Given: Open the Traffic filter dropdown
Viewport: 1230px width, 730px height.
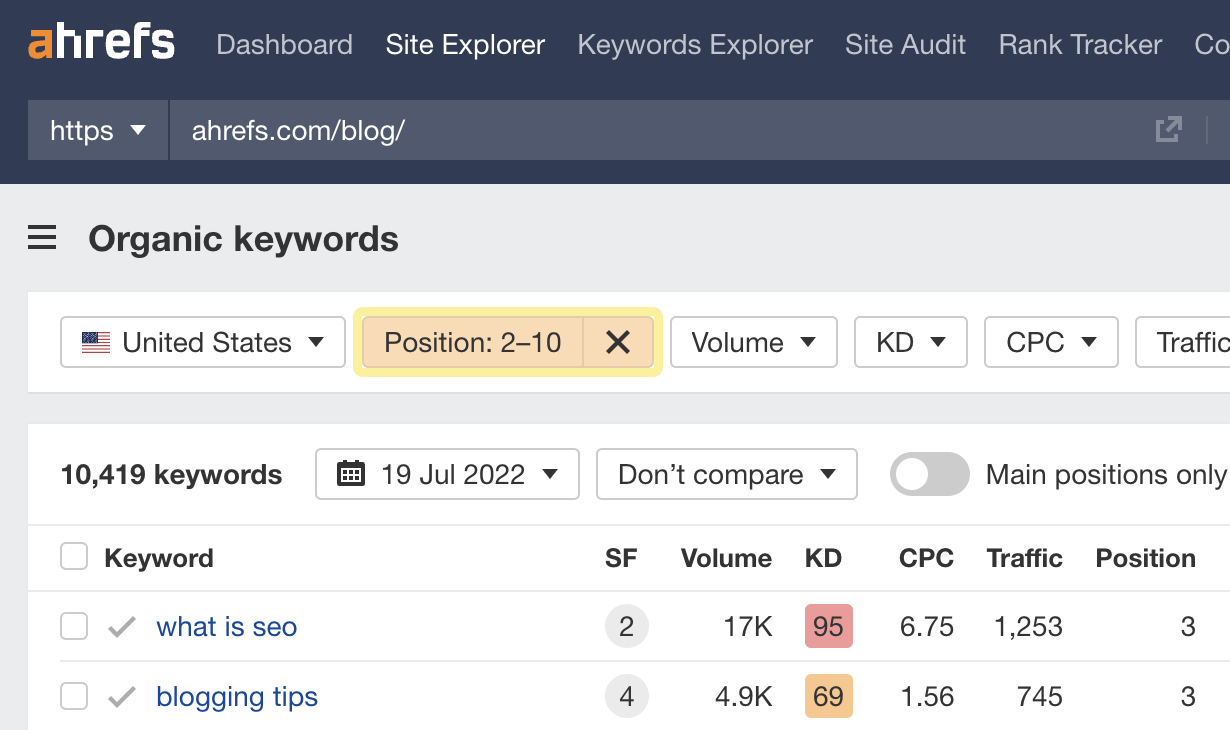Looking at the screenshot, I should 1183,342.
